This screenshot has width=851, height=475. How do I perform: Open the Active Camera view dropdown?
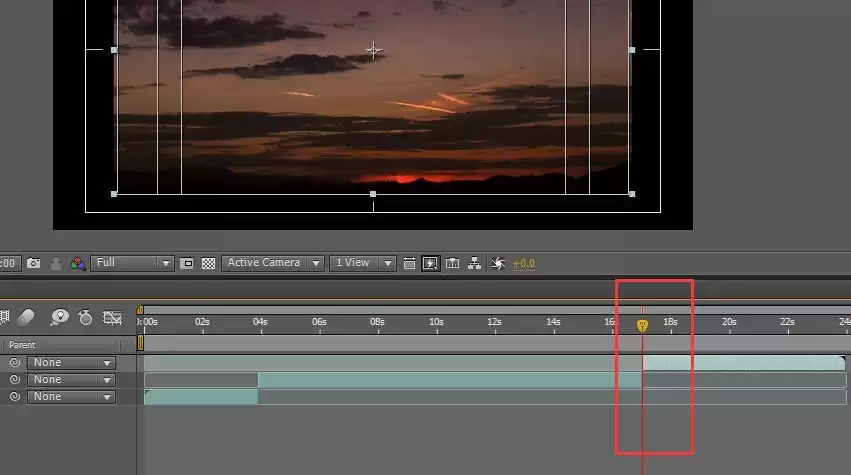click(273, 263)
